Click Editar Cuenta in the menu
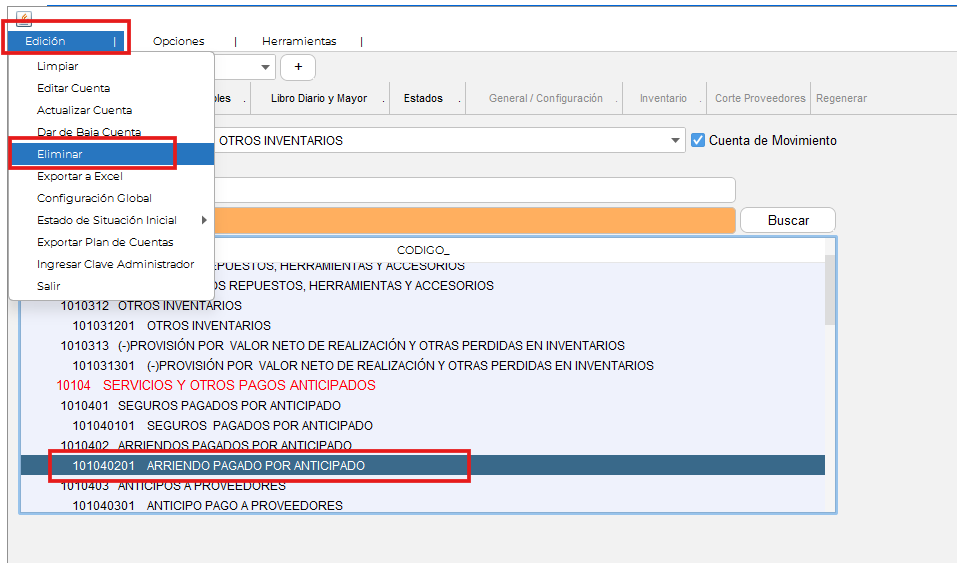Image resolution: width=957 pixels, height=563 pixels. click(73, 88)
